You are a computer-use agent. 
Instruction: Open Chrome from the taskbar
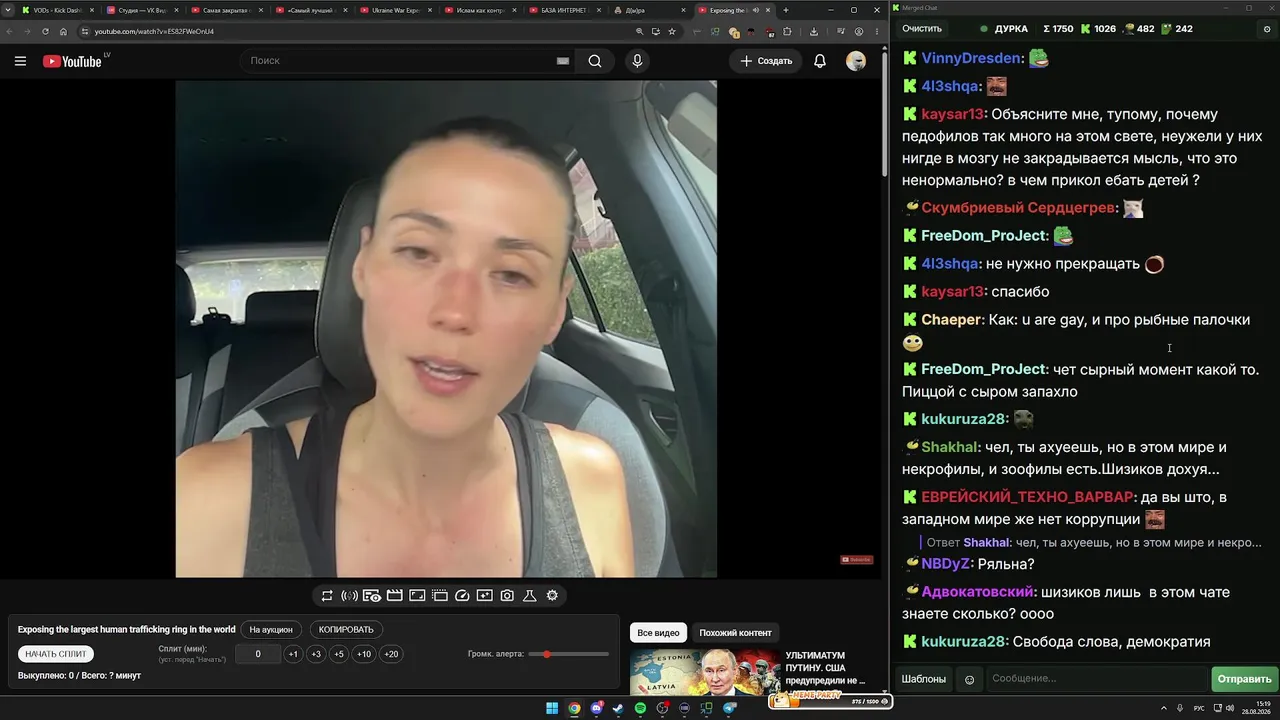(x=574, y=709)
